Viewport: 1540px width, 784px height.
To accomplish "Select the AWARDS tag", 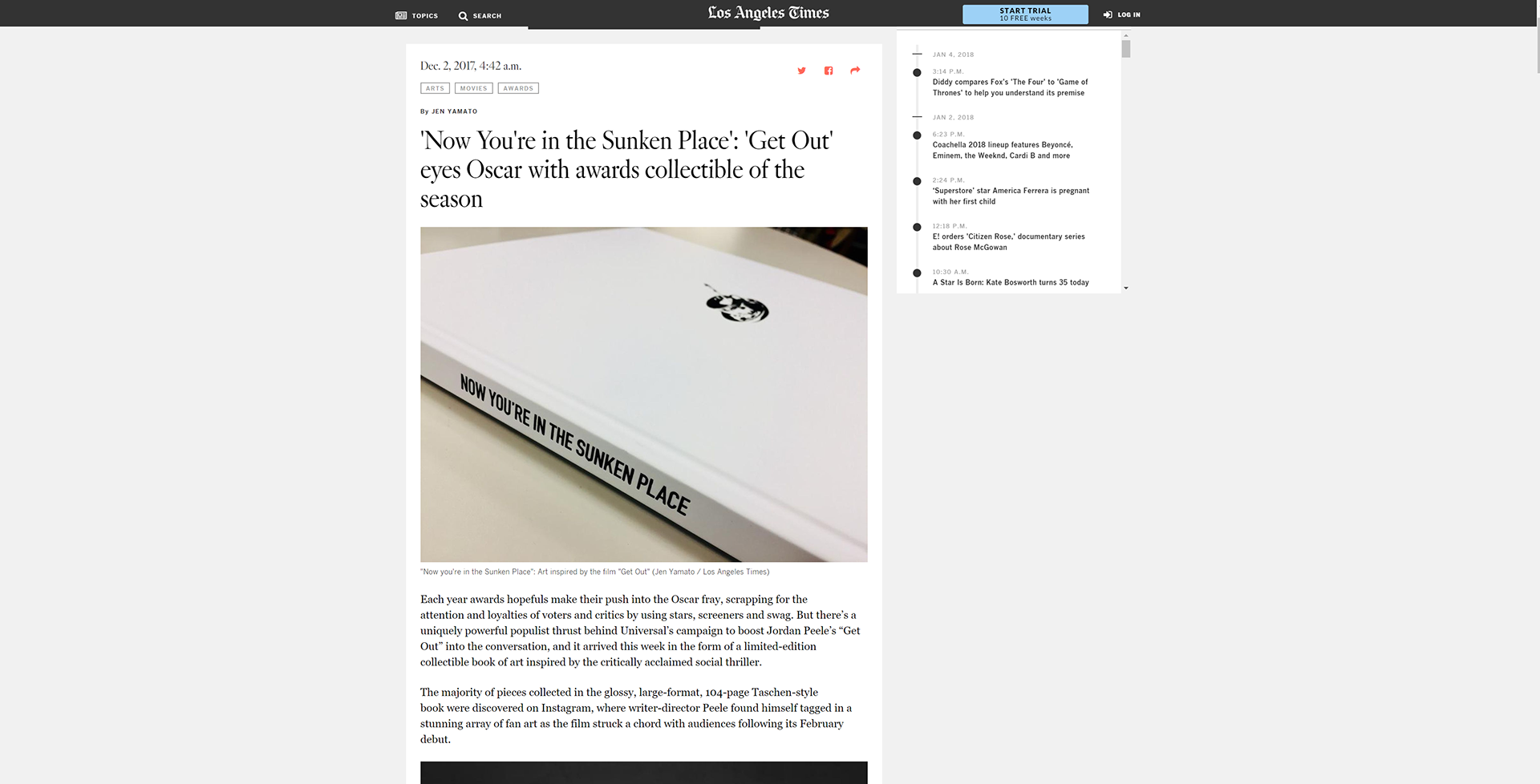I will (x=518, y=88).
